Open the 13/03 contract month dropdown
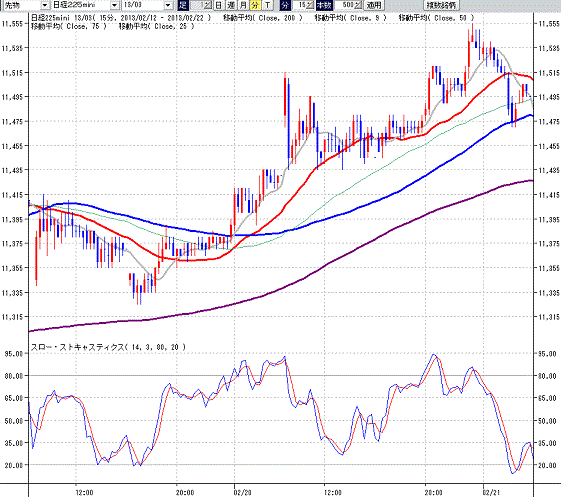561x497 pixels. (x=168, y=5)
